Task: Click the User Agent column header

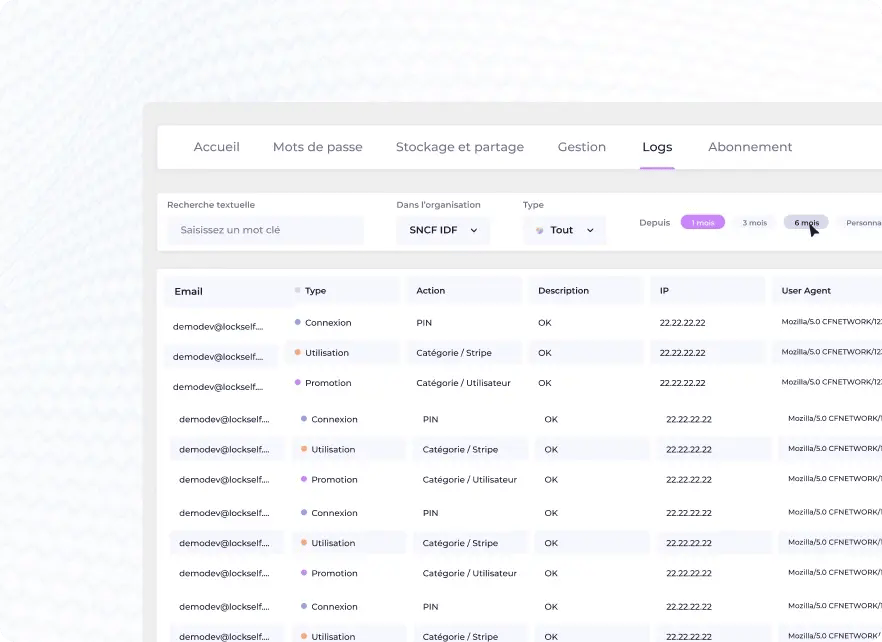Action: 806,291
